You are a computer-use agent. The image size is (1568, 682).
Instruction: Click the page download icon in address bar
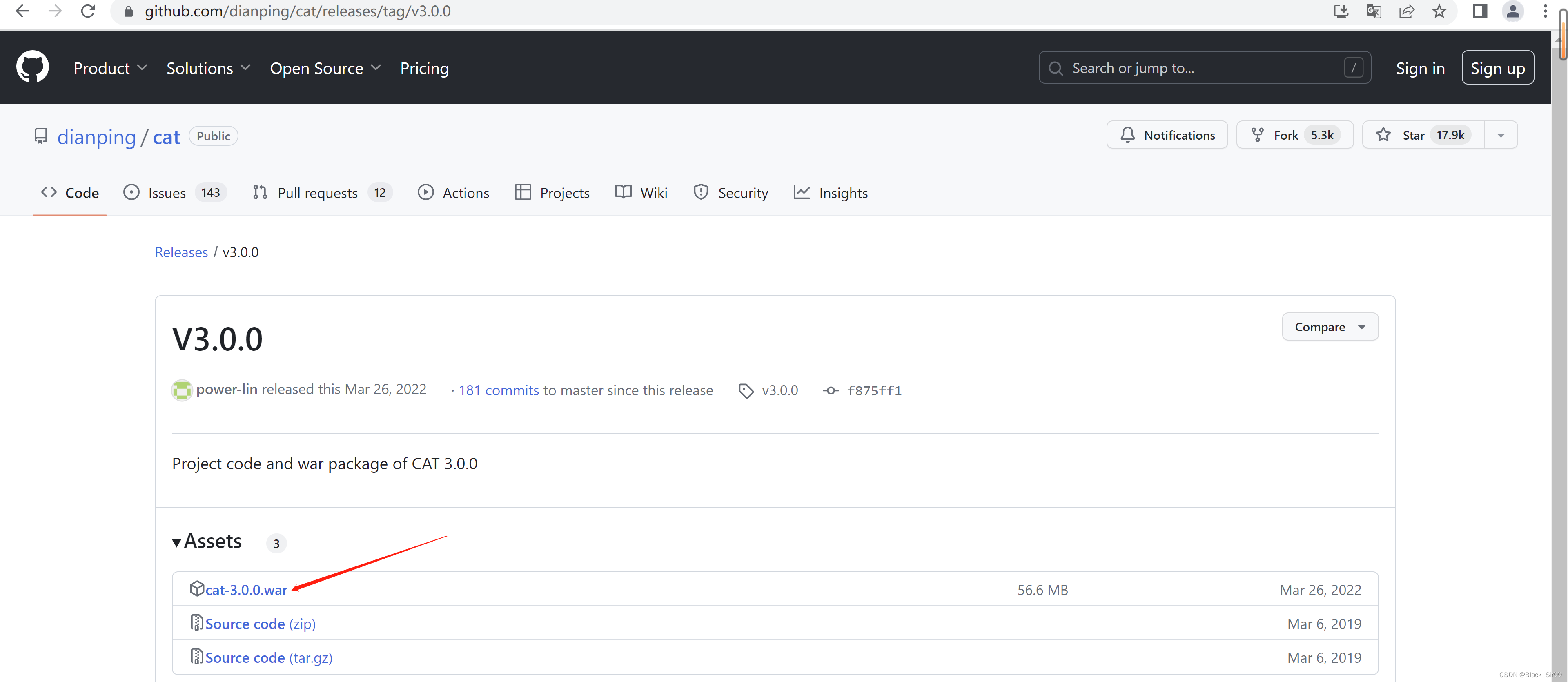pyautogui.click(x=1341, y=11)
